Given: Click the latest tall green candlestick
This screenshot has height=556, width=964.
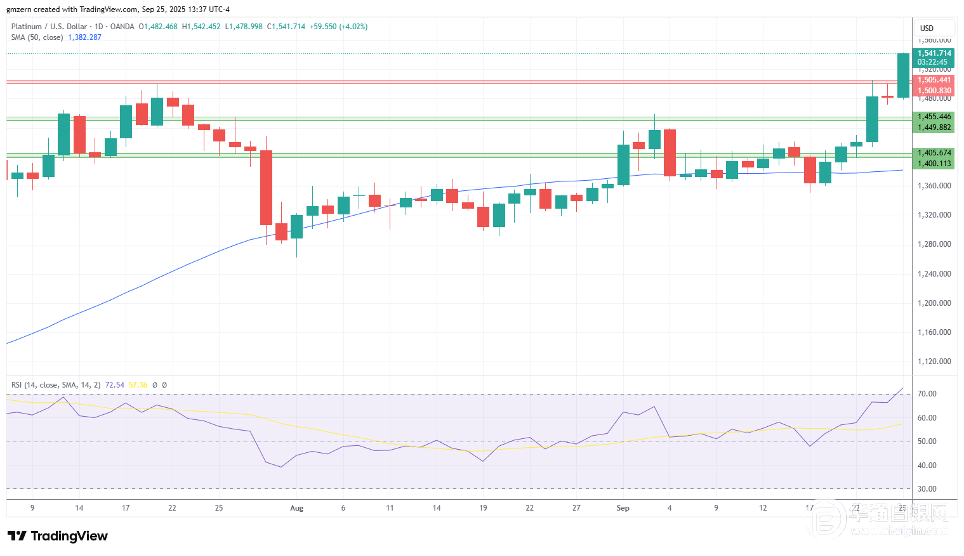Looking at the screenshot, I should pyautogui.click(x=904, y=75).
